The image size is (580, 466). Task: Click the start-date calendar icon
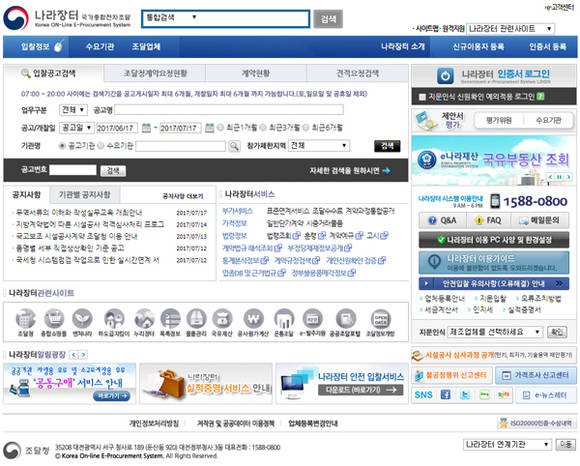146,128
